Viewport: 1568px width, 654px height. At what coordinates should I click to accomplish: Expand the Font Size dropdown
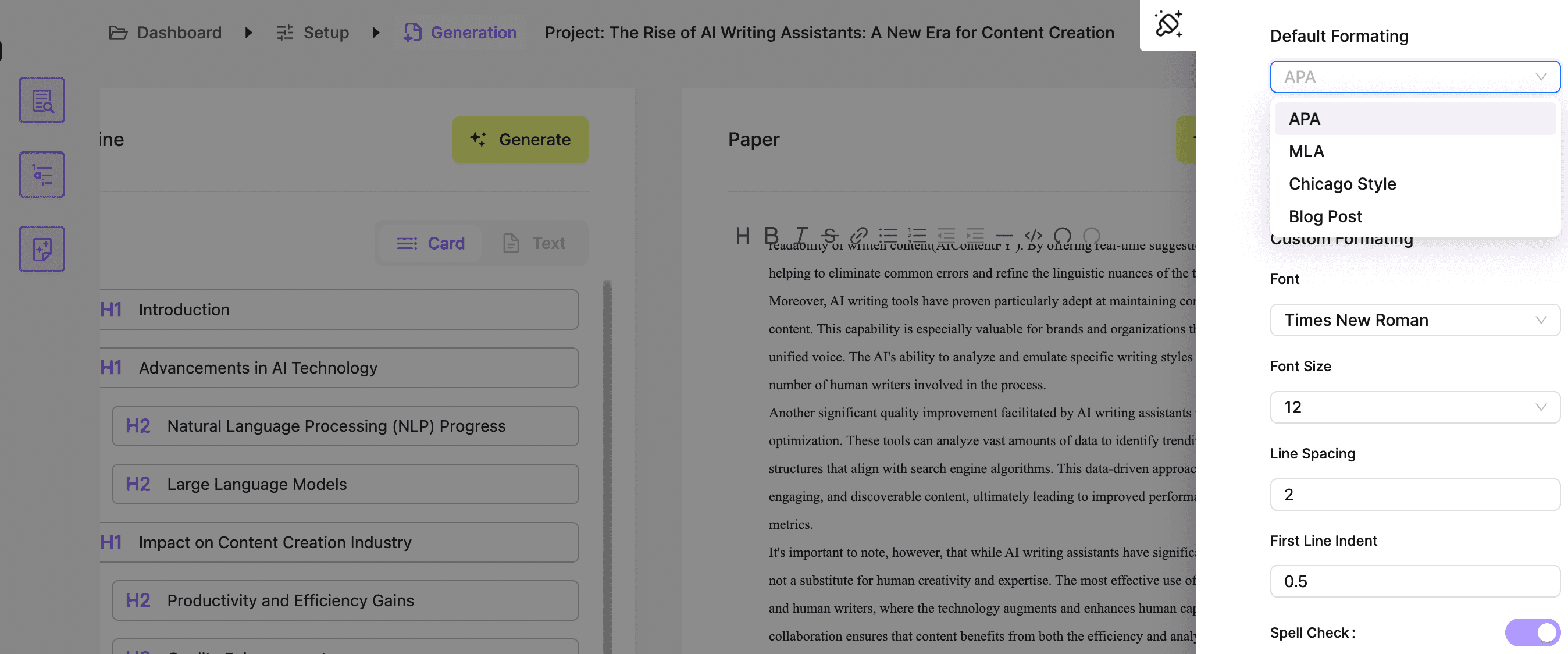(x=1414, y=407)
